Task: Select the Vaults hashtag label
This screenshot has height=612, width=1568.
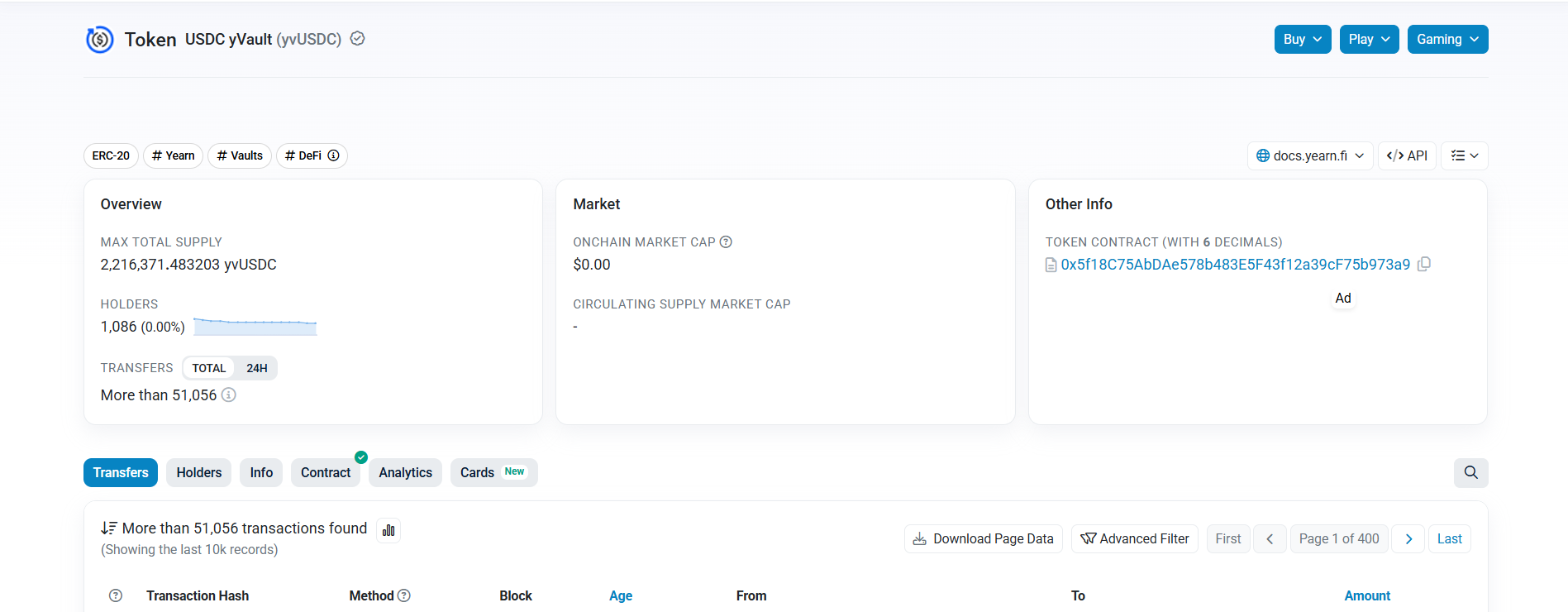Action: click(x=240, y=155)
